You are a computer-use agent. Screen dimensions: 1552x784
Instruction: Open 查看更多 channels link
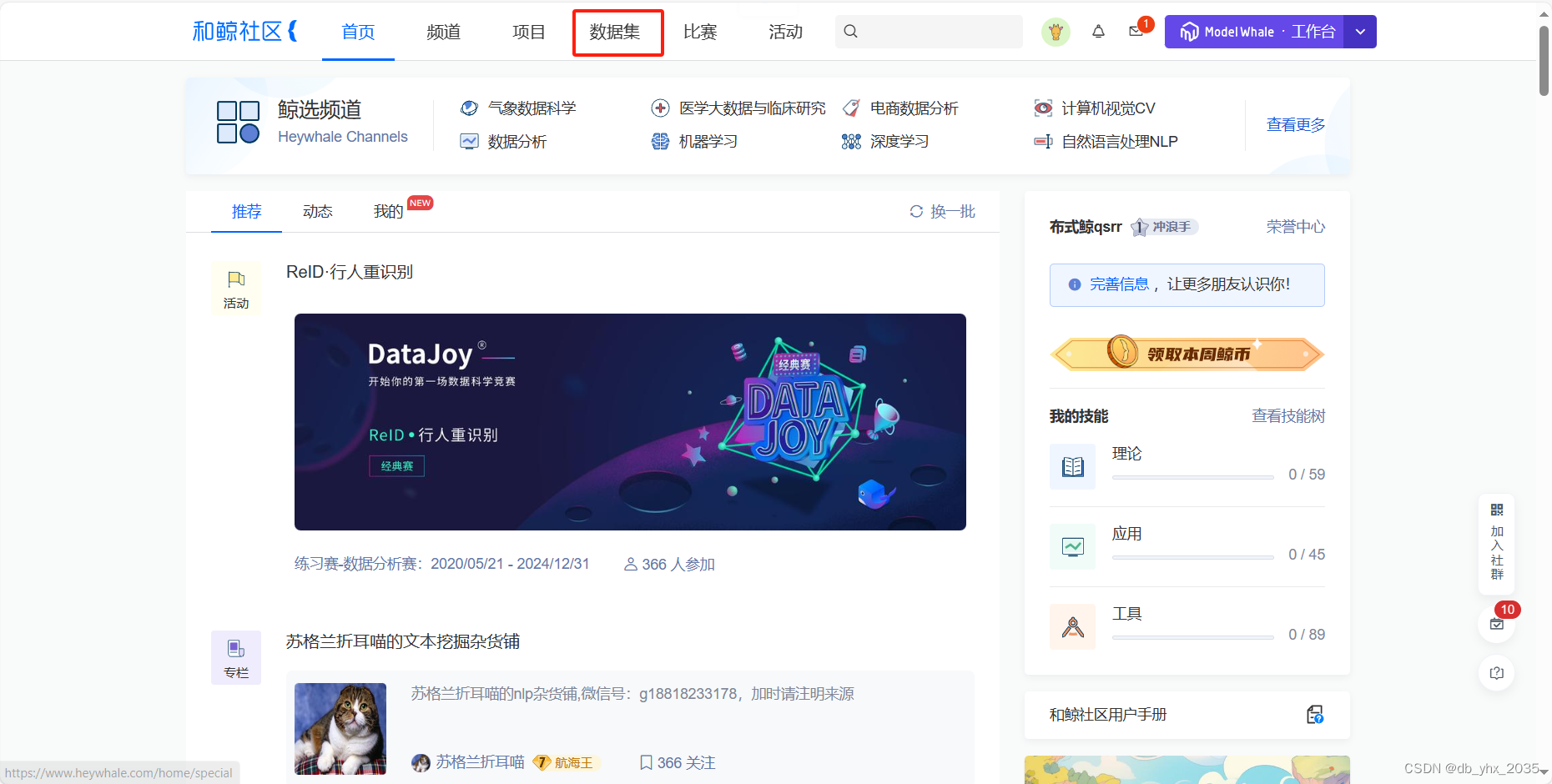coord(1295,125)
